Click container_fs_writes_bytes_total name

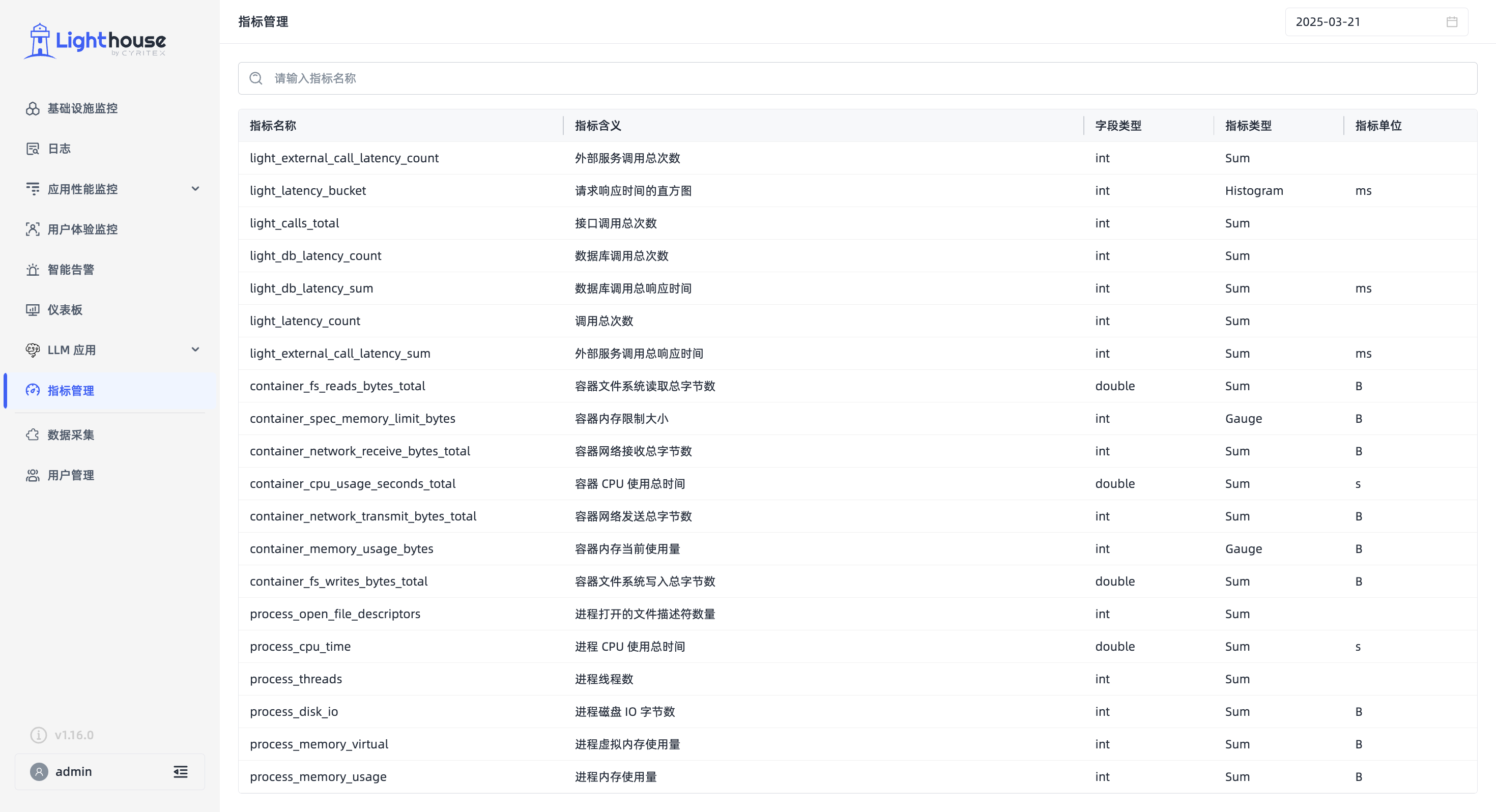(338, 581)
